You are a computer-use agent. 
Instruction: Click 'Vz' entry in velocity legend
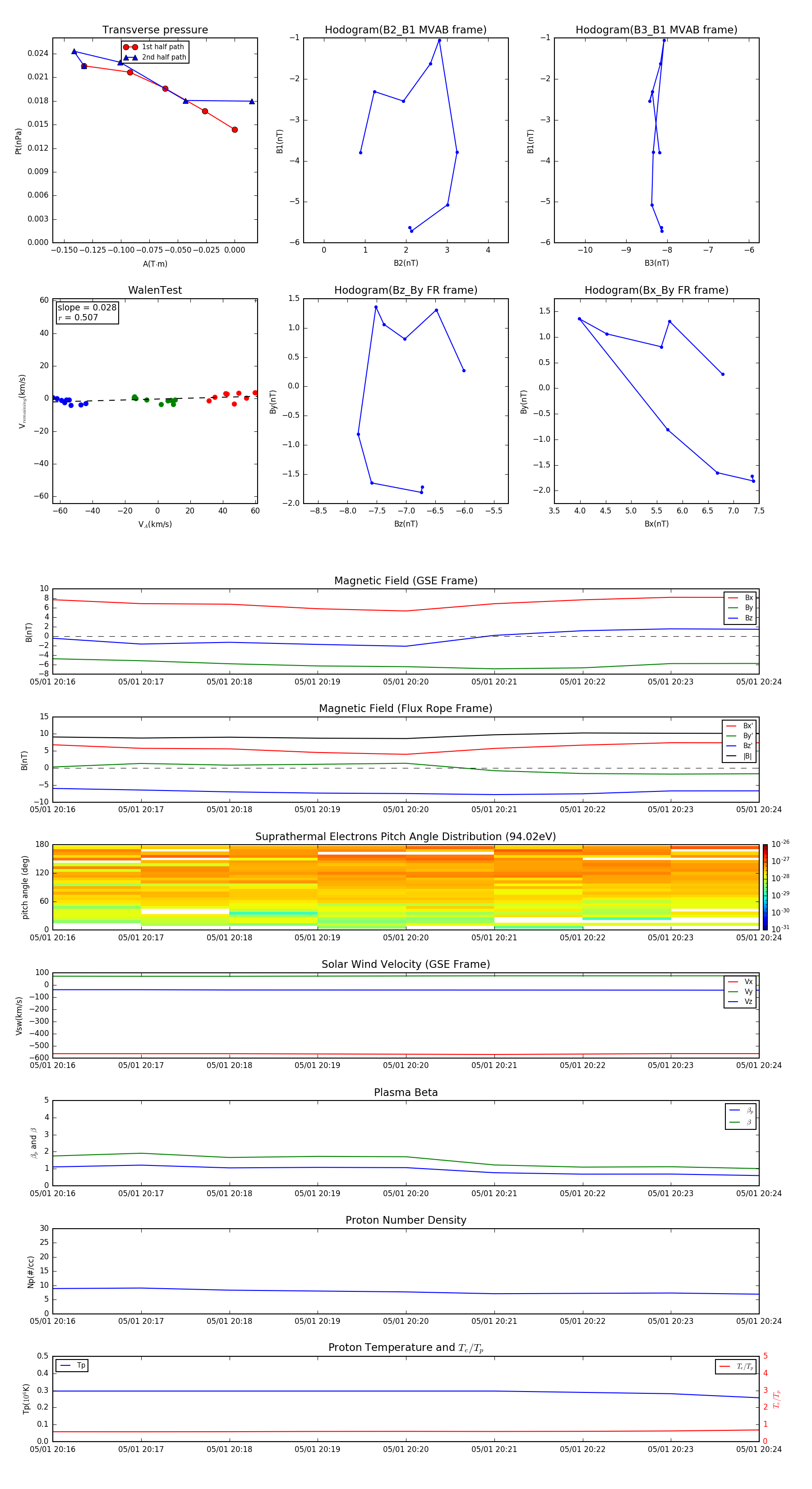pyautogui.click(x=740, y=1002)
